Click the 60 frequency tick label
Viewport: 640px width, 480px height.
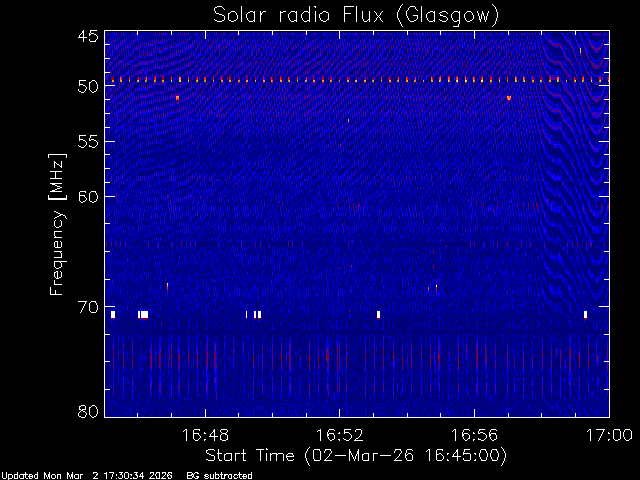click(88, 197)
